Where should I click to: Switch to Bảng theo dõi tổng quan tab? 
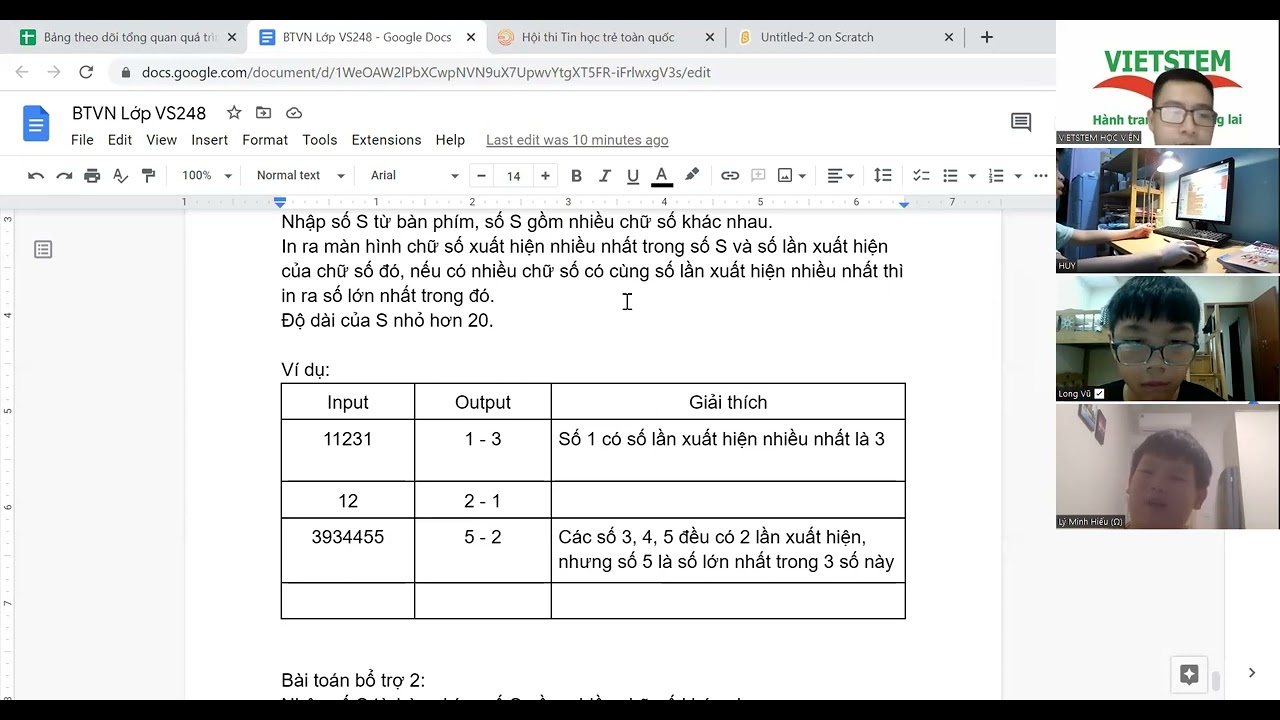(x=130, y=37)
